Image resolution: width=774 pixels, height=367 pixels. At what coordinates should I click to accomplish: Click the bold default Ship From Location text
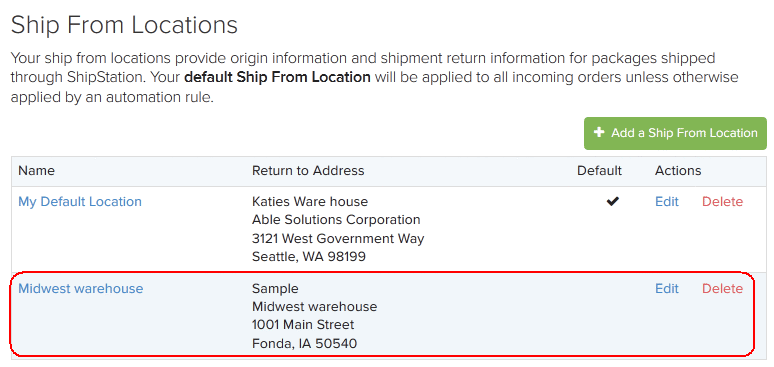pos(277,78)
